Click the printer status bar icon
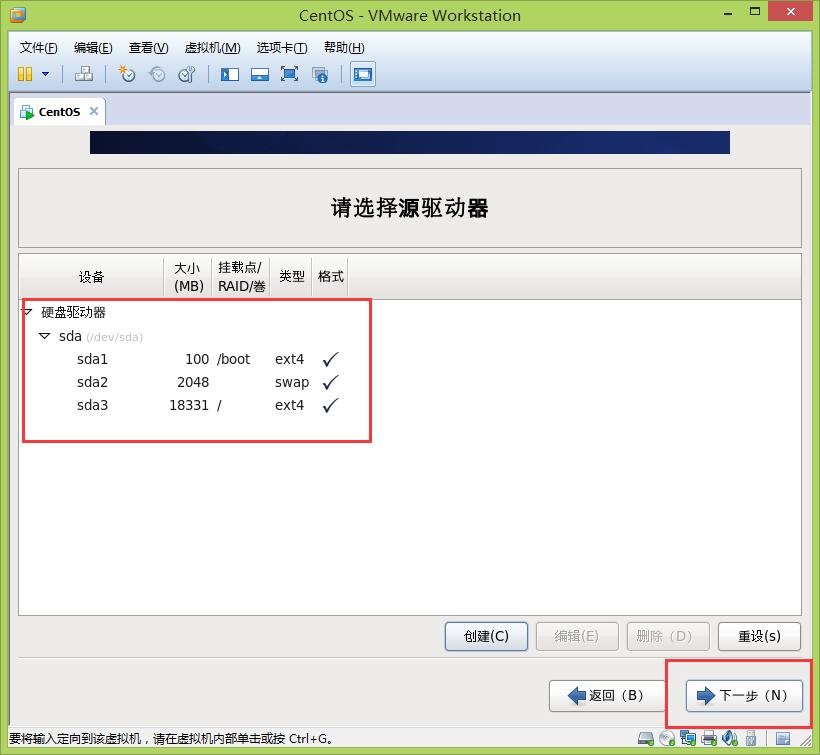The width and height of the screenshot is (820, 755). coord(709,740)
